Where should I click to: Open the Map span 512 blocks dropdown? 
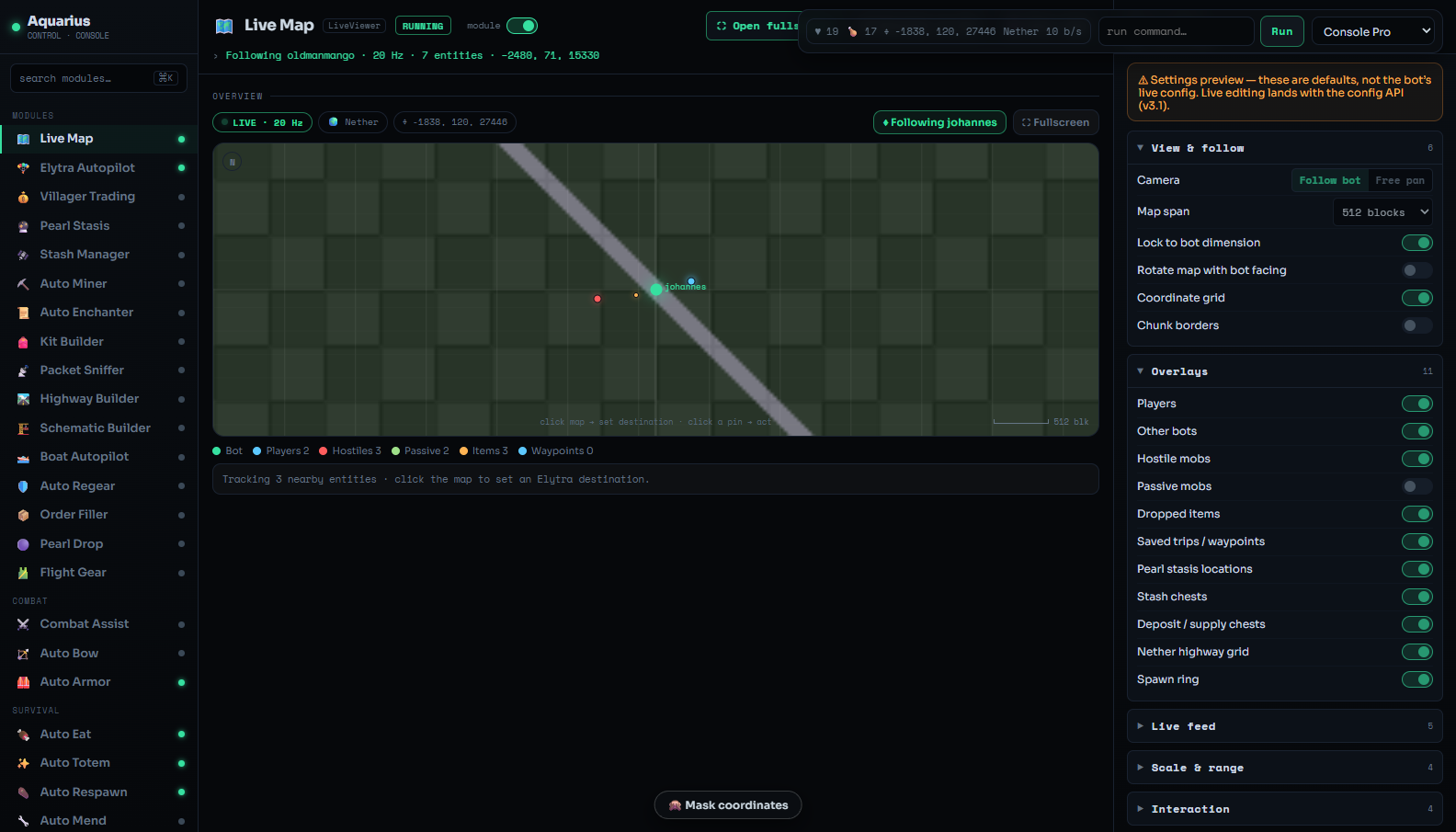click(x=1382, y=212)
